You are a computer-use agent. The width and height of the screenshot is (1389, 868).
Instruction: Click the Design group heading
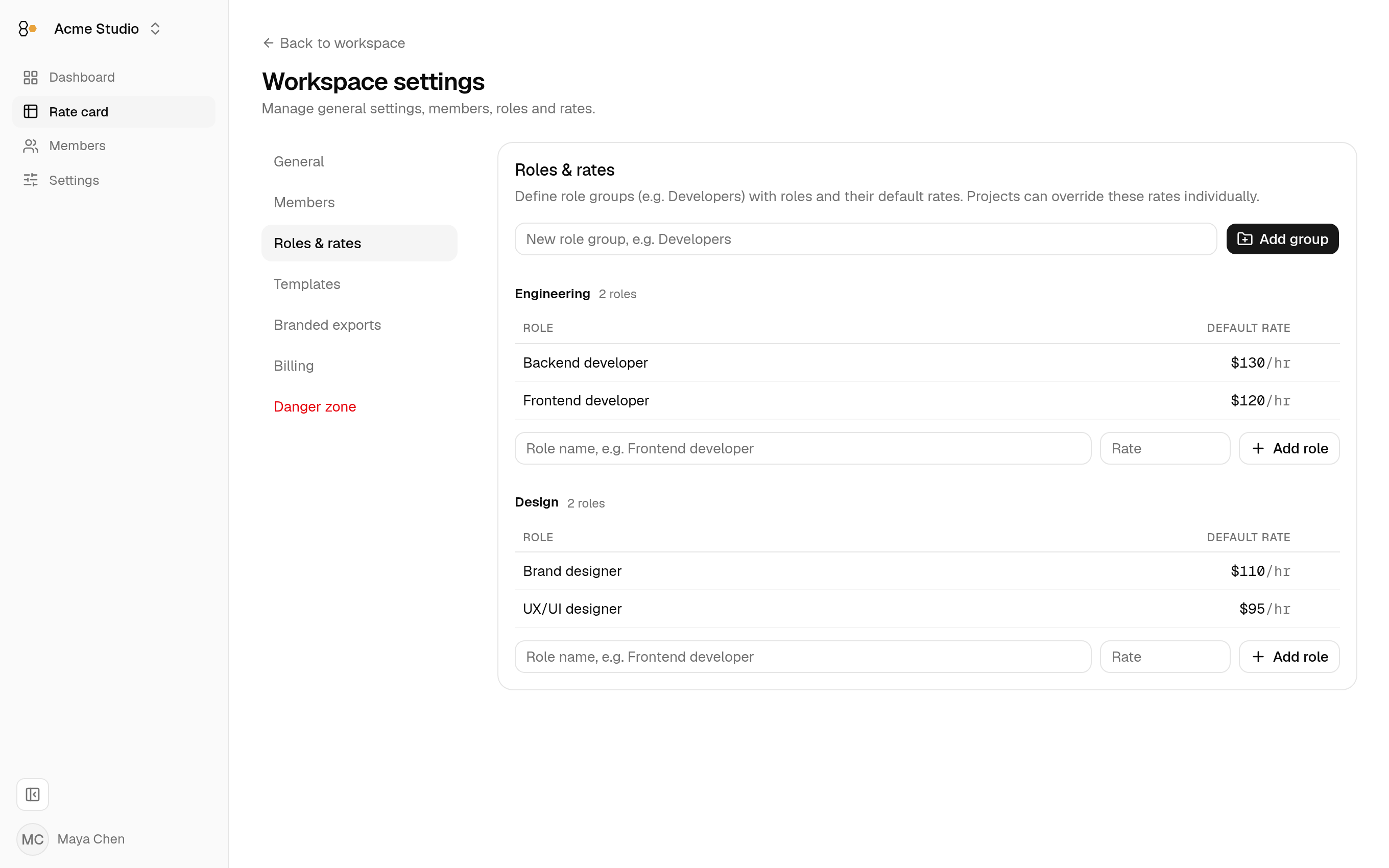click(x=536, y=502)
